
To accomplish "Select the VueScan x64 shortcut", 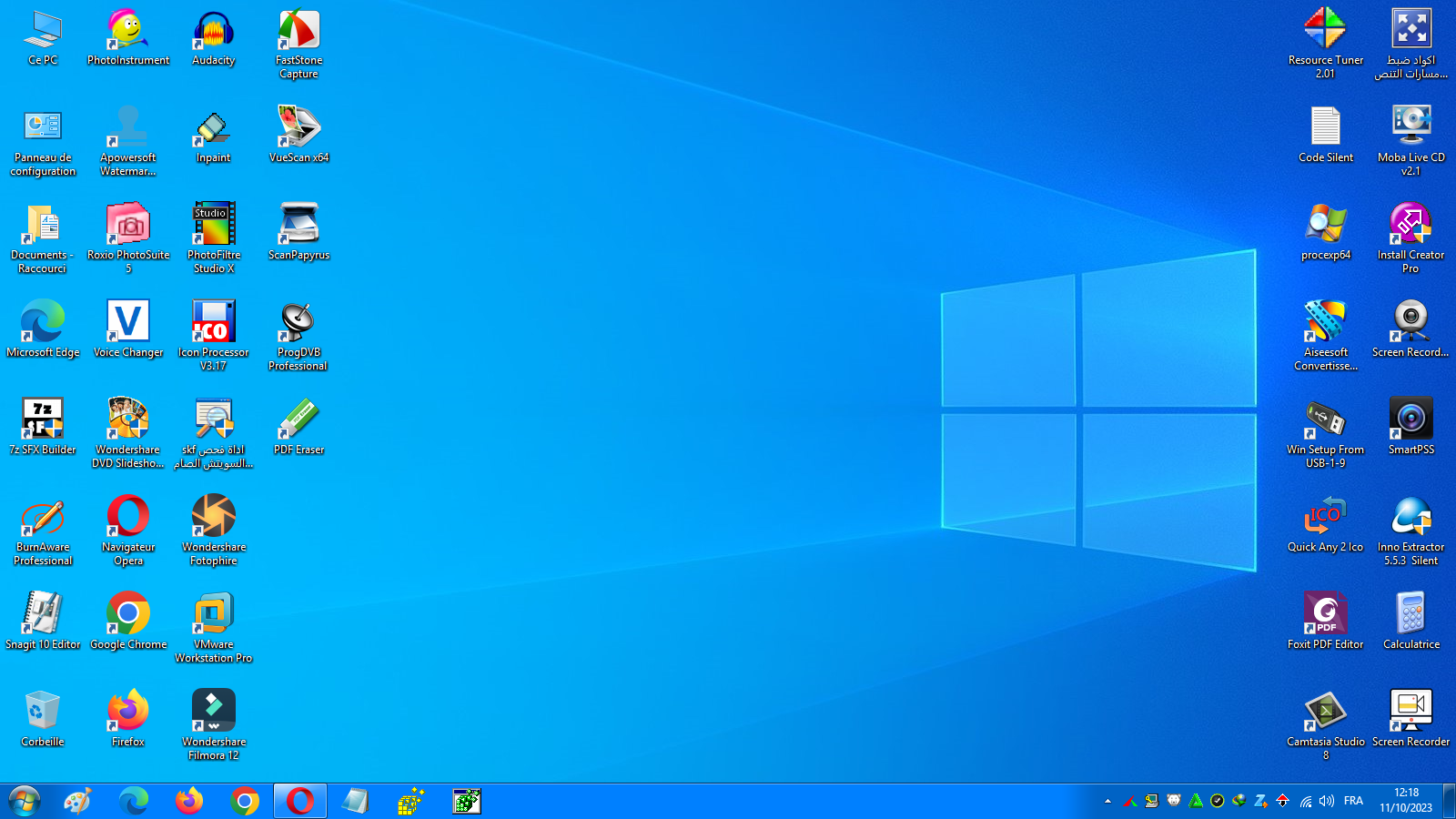I will [x=298, y=136].
